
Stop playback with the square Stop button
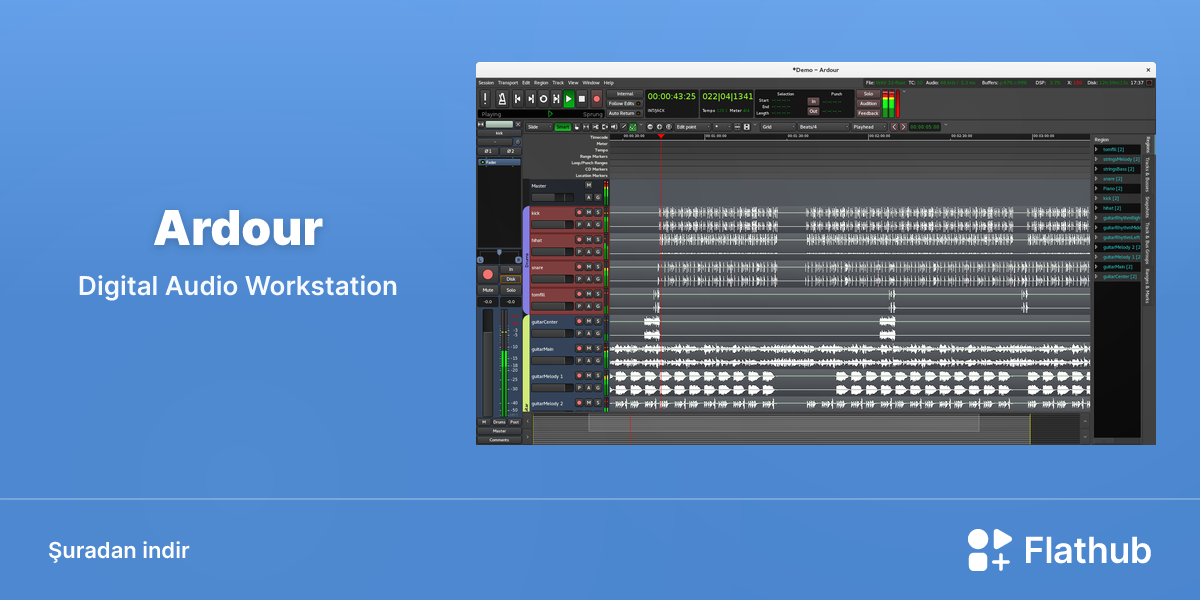point(582,98)
